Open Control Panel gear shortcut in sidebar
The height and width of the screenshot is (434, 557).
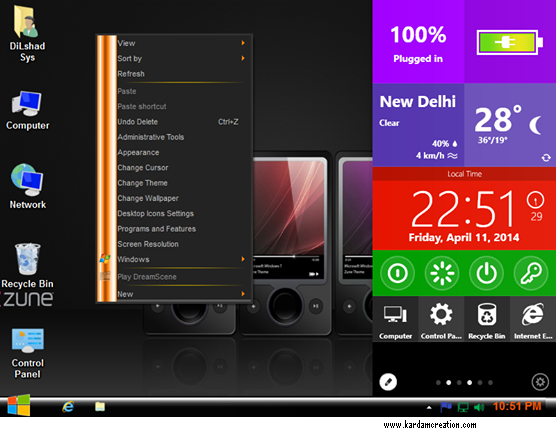coord(441,319)
